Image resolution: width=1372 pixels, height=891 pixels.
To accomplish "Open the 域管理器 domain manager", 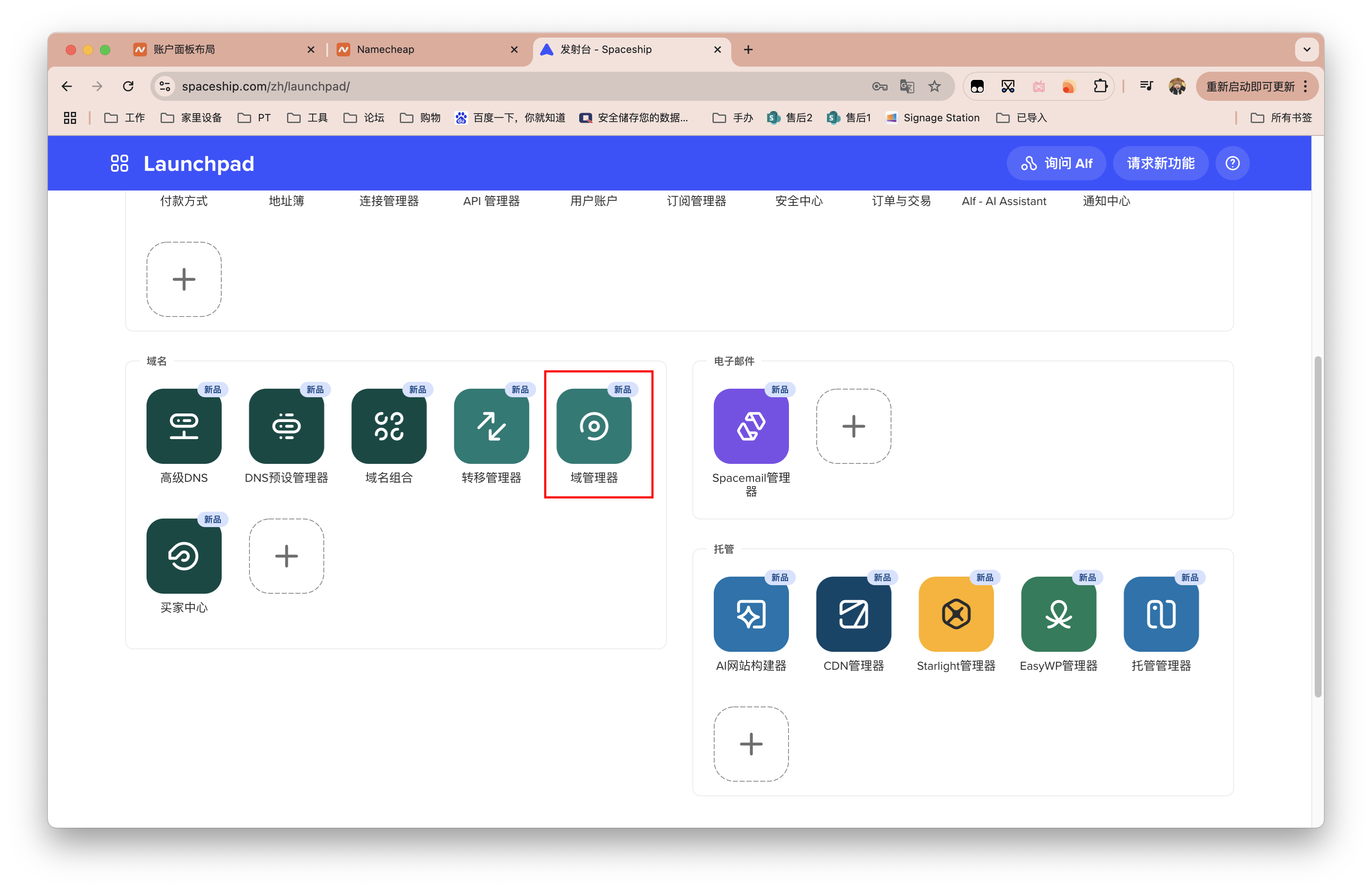I will [x=594, y=426].
